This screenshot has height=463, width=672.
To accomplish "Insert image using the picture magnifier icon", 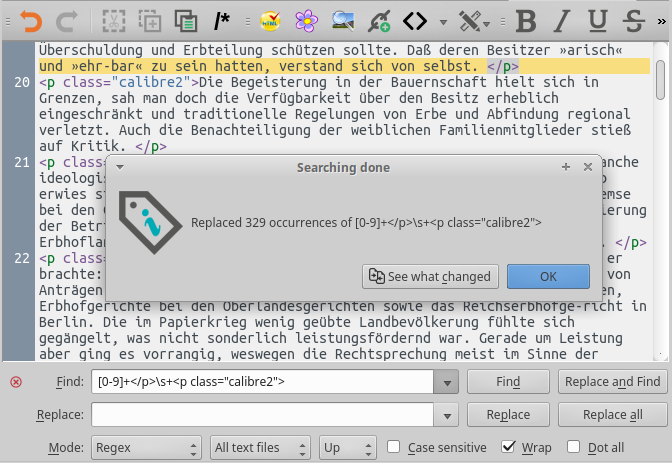I will click(343, 21).
